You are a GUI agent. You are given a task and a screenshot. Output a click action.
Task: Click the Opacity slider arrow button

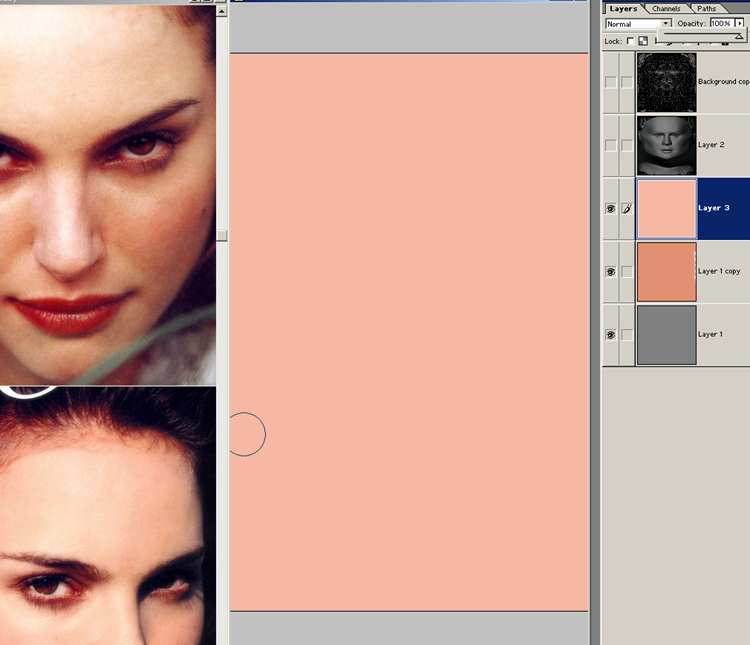tap(740, 24)
